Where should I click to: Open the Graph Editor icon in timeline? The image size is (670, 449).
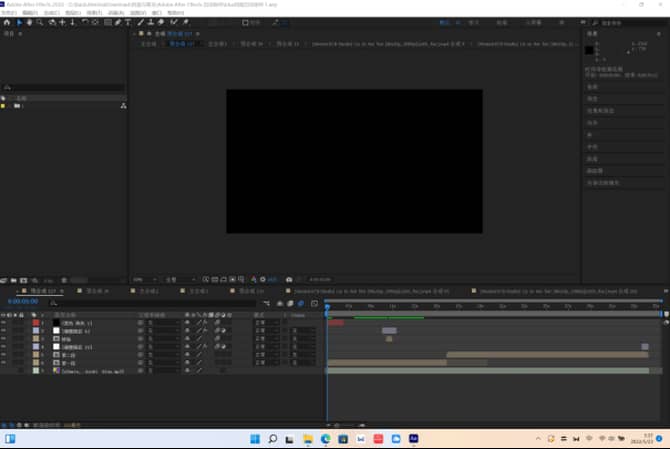tap(315, 303)
